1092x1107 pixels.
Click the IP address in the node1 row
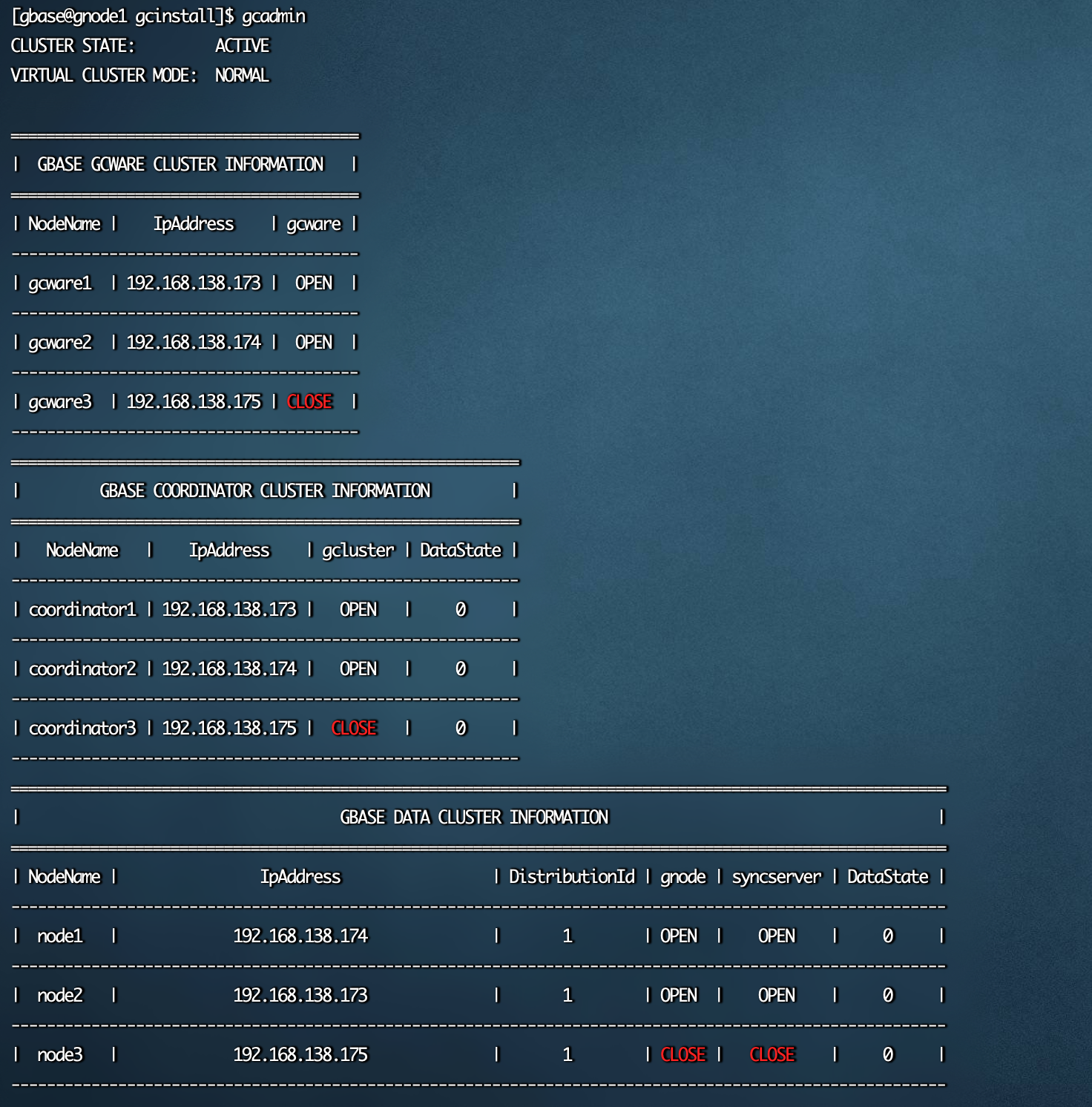(x=300, y=936)
